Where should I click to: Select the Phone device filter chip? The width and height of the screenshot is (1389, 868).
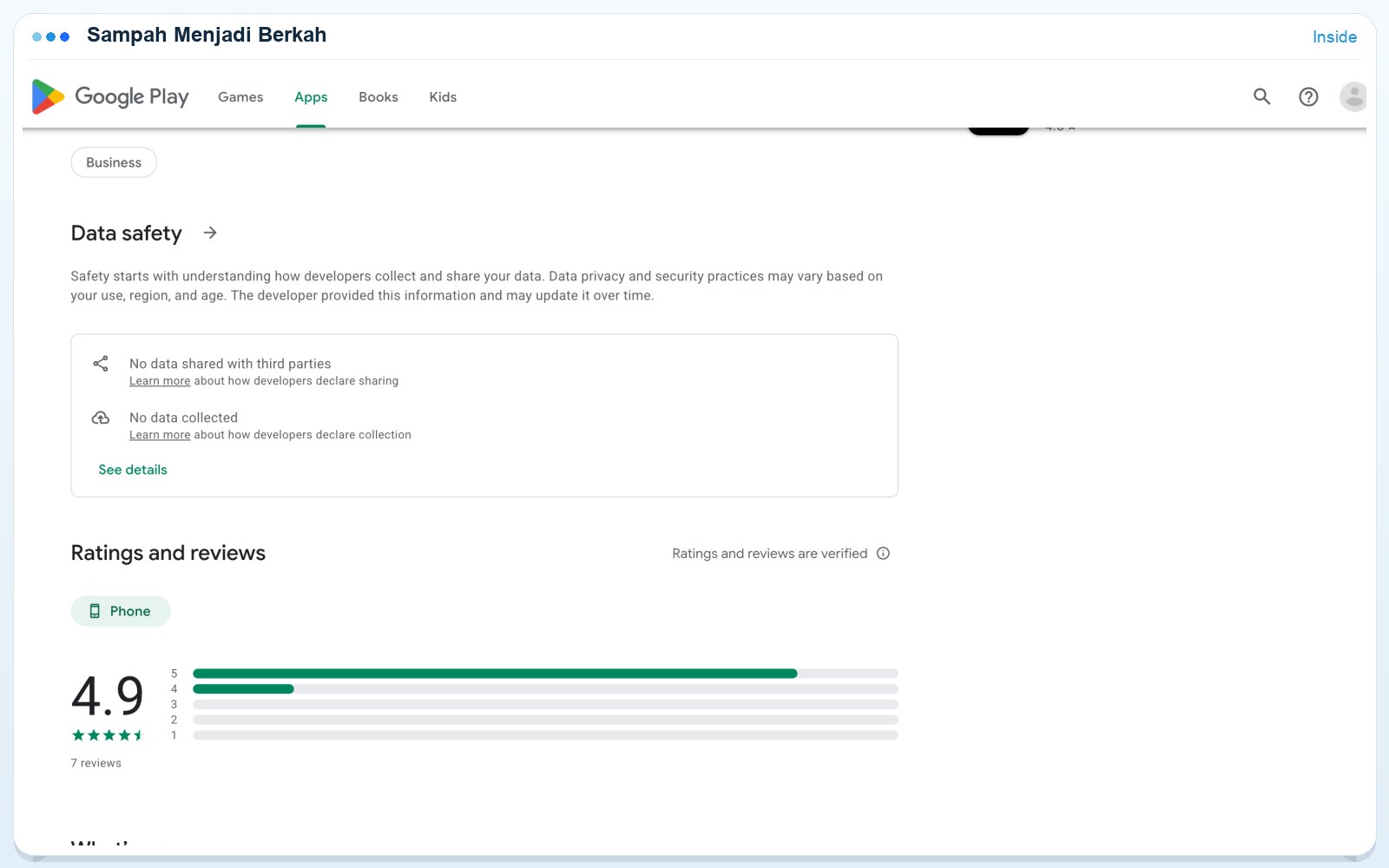(121, 611)
